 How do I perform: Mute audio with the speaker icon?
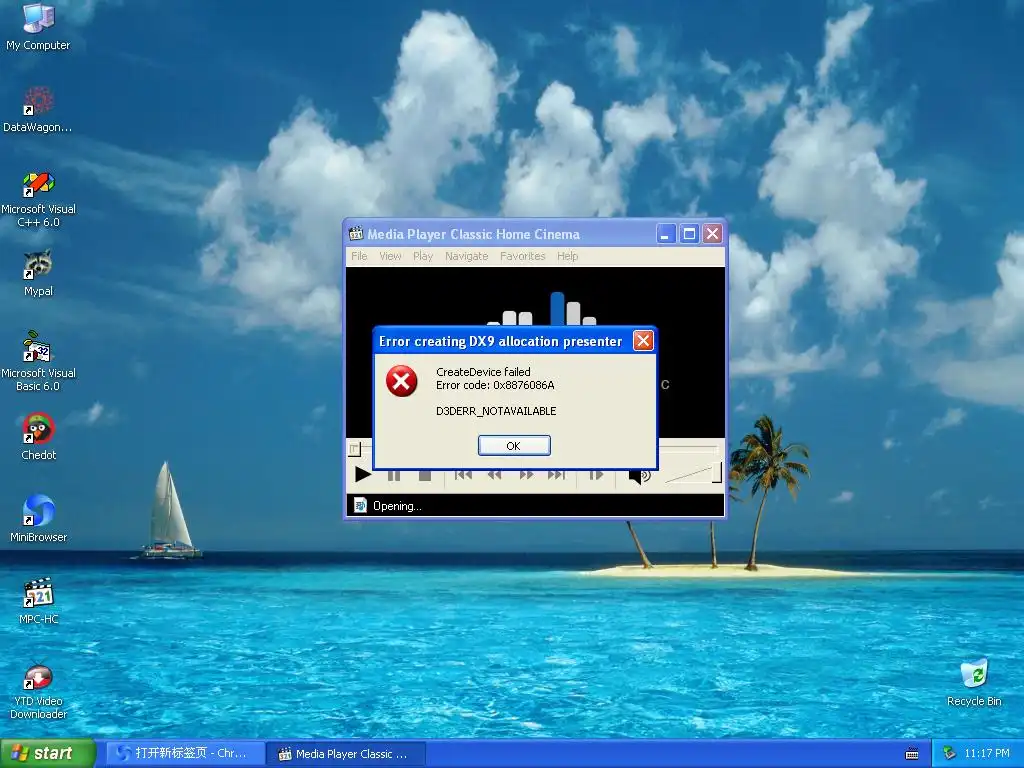(x=639, y=475)
